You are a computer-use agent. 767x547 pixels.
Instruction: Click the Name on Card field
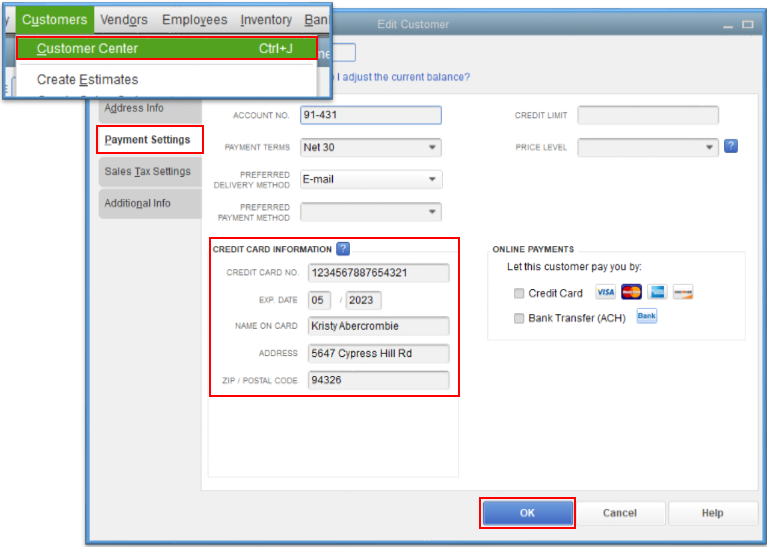(379, 326)
